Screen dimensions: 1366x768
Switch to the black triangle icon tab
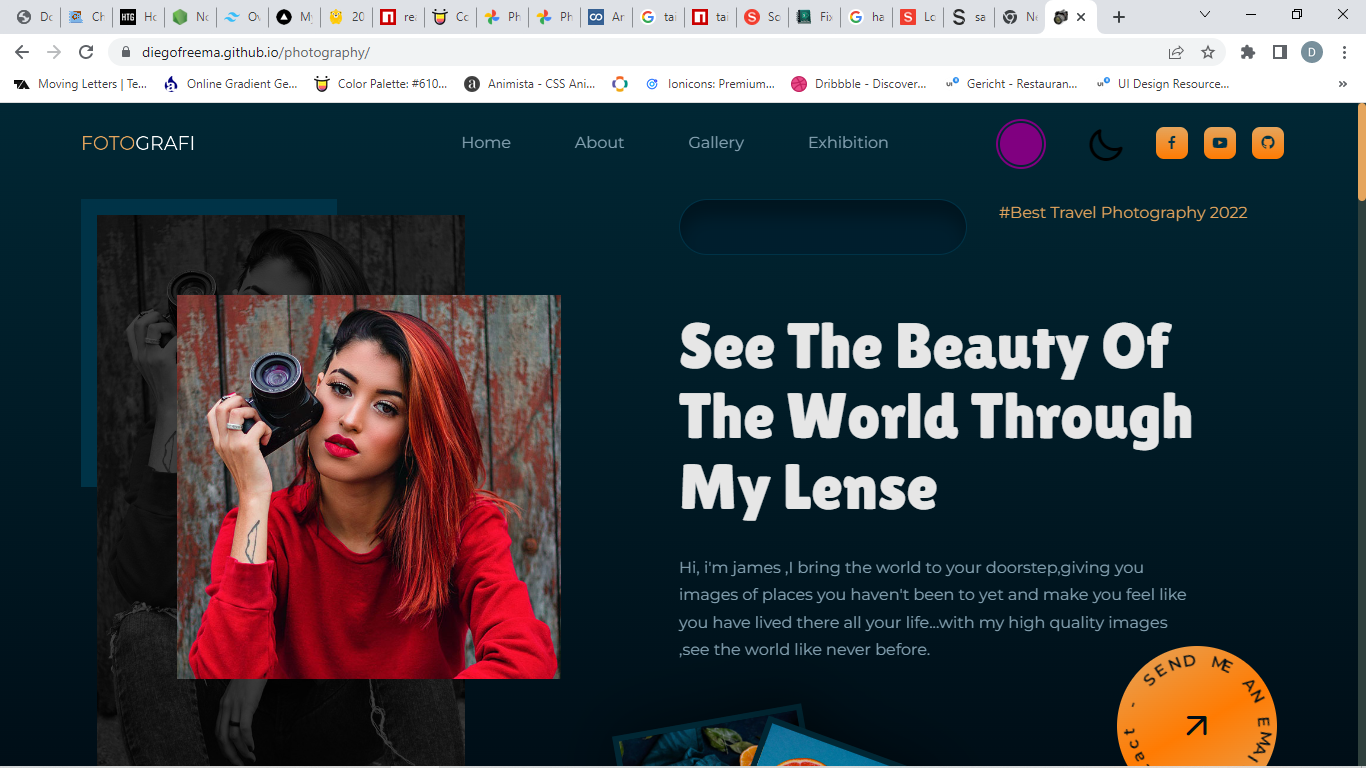tap(294, 17)
